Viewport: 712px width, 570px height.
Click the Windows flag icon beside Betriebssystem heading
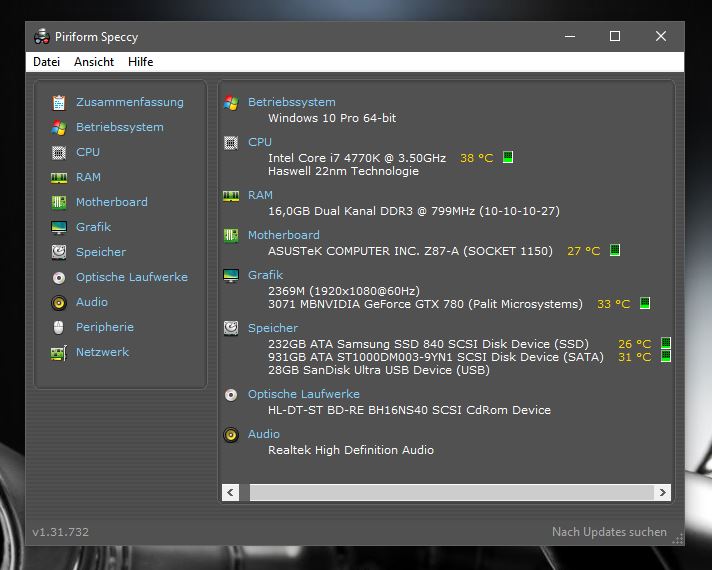pyautogui.click(x=231, y=103)
